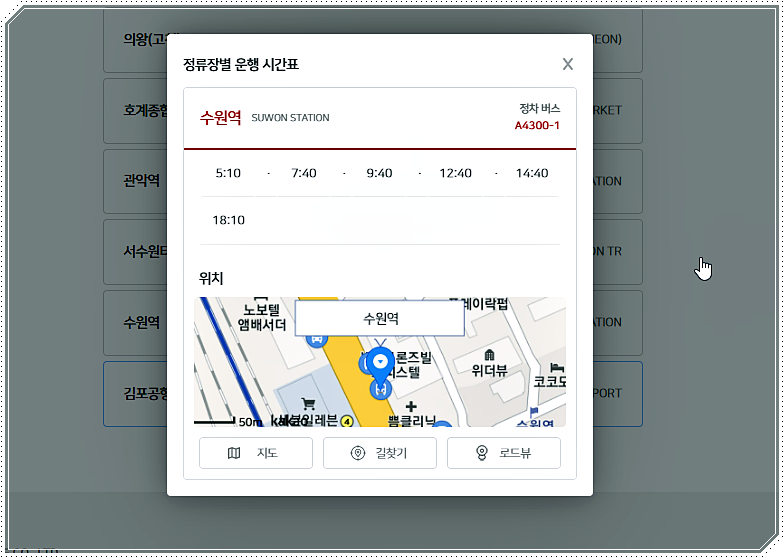
Task: Select the 18:10 departure time
Action: (x=228, y=220)
